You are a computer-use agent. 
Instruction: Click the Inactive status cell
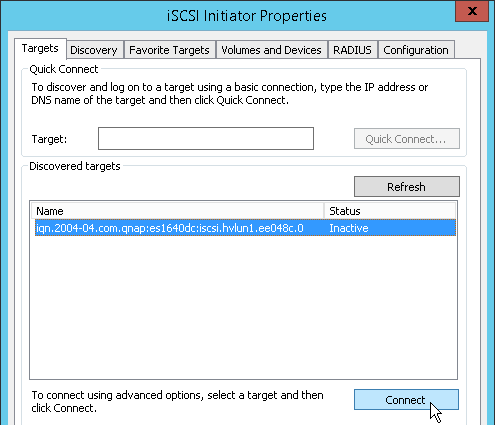point(349,228)
